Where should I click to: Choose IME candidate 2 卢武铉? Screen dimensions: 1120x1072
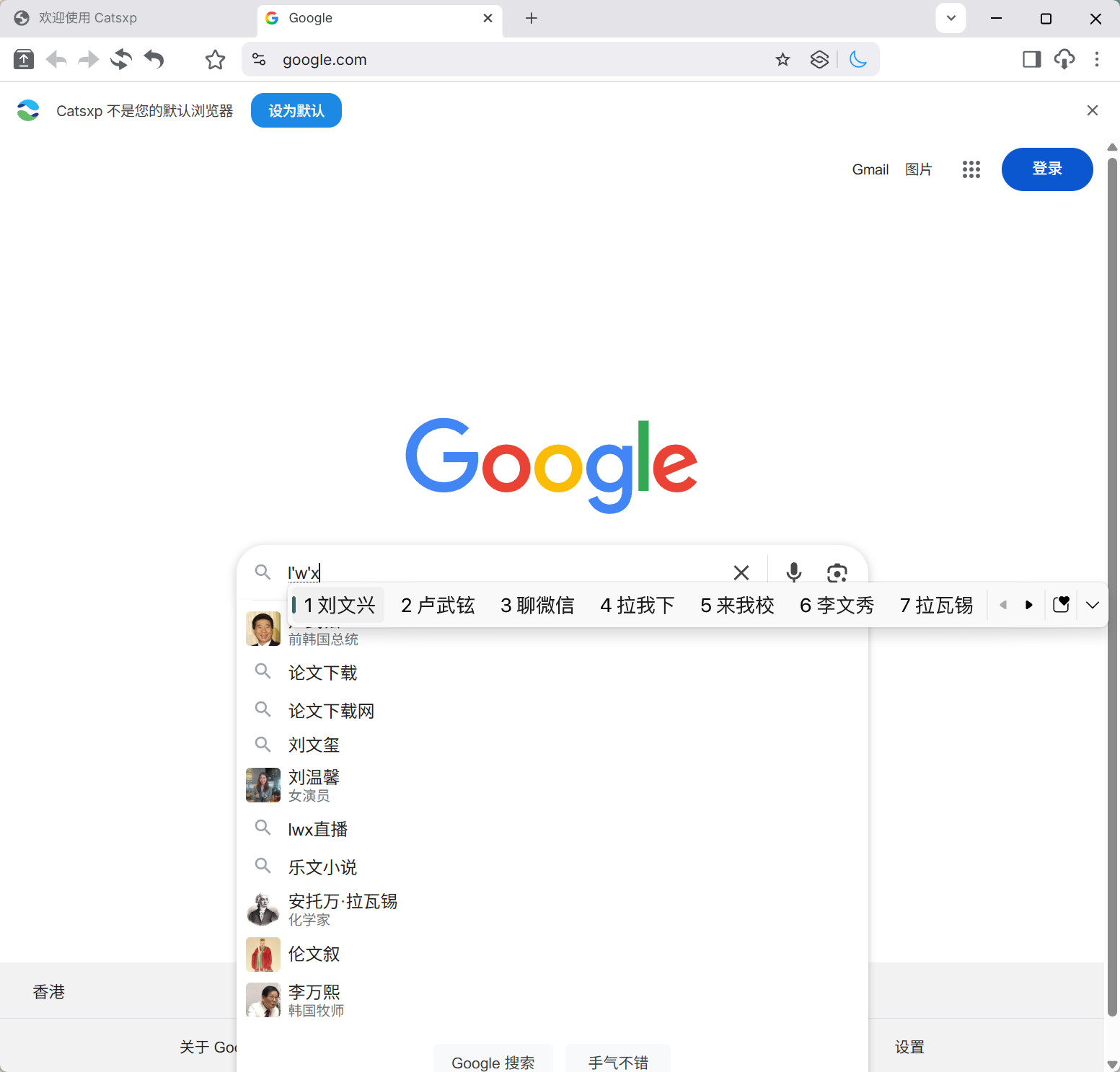(438, 605)
